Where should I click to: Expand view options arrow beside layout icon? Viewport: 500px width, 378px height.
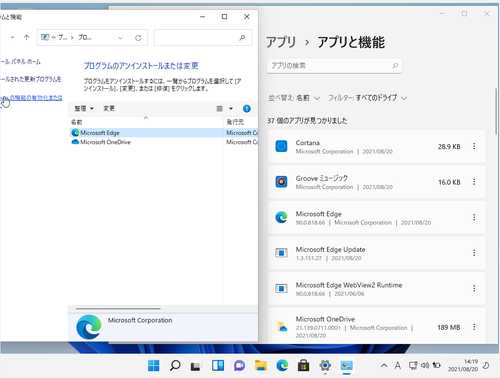(231, 109)
